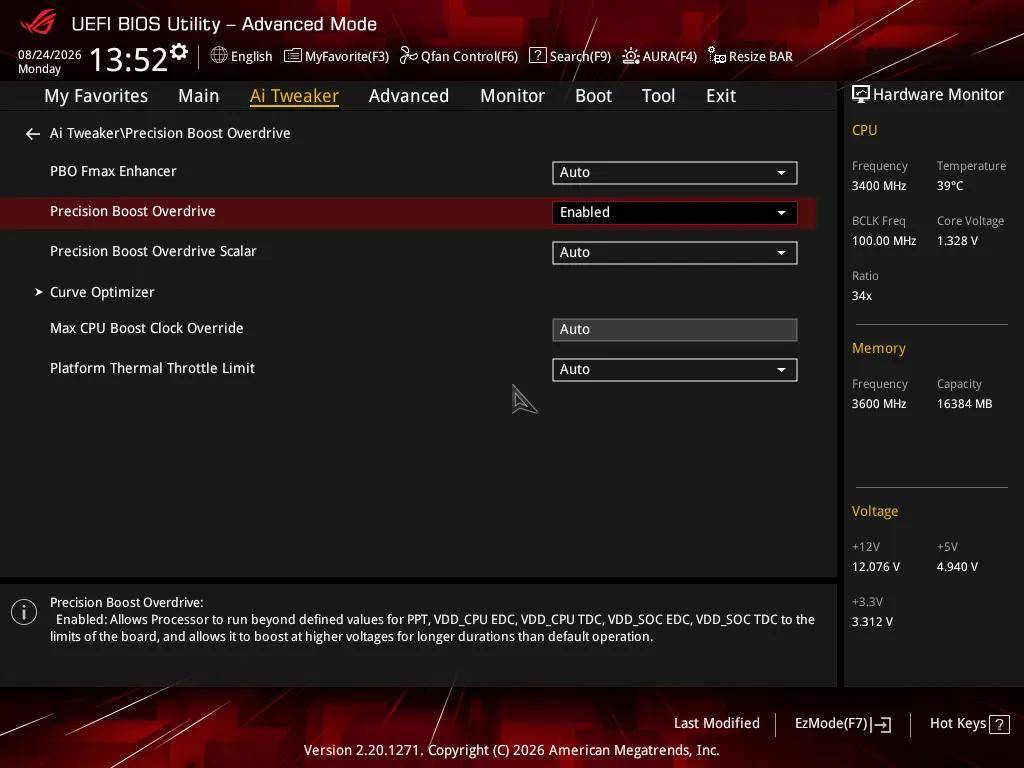Viewport: 1024px width, 768px height.
Task: Switch to the Advanced tab
Action: 409,96
